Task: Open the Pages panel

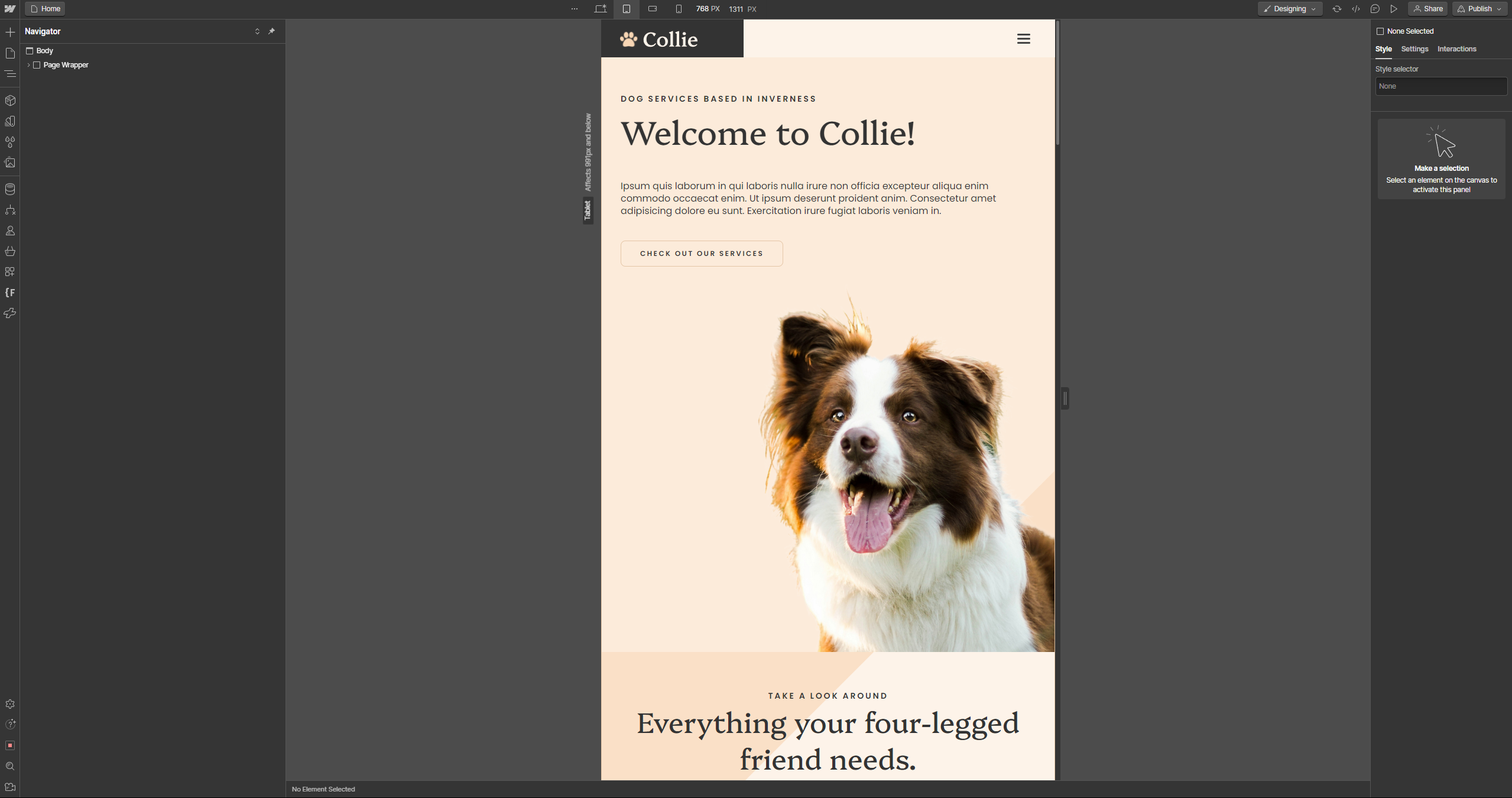Action: click(x=10, y=53)
